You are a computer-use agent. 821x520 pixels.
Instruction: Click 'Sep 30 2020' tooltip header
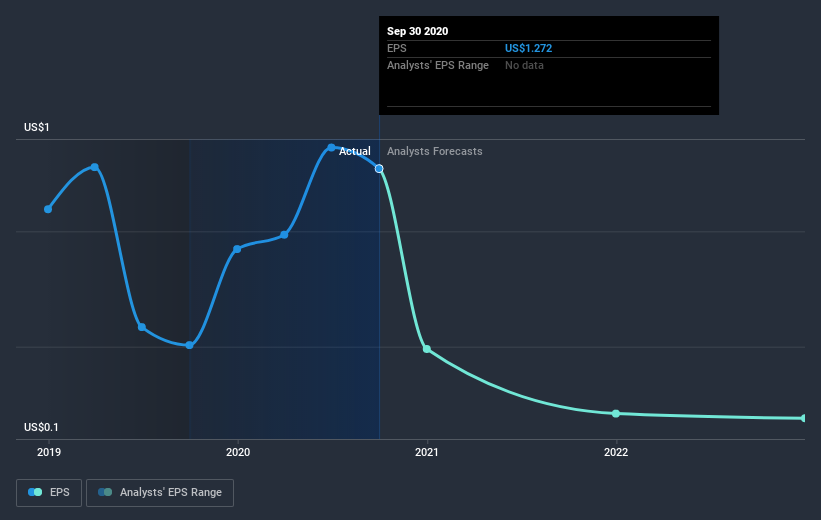[x=417, y=31]
